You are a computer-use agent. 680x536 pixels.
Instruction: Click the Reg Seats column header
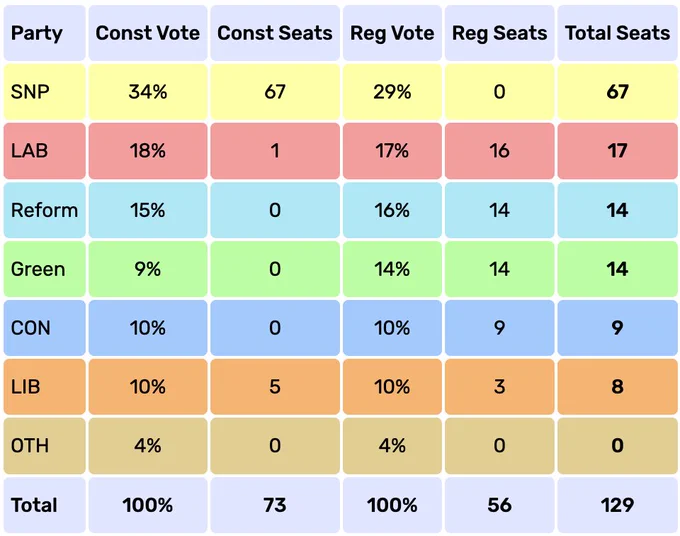click(500, 33)
